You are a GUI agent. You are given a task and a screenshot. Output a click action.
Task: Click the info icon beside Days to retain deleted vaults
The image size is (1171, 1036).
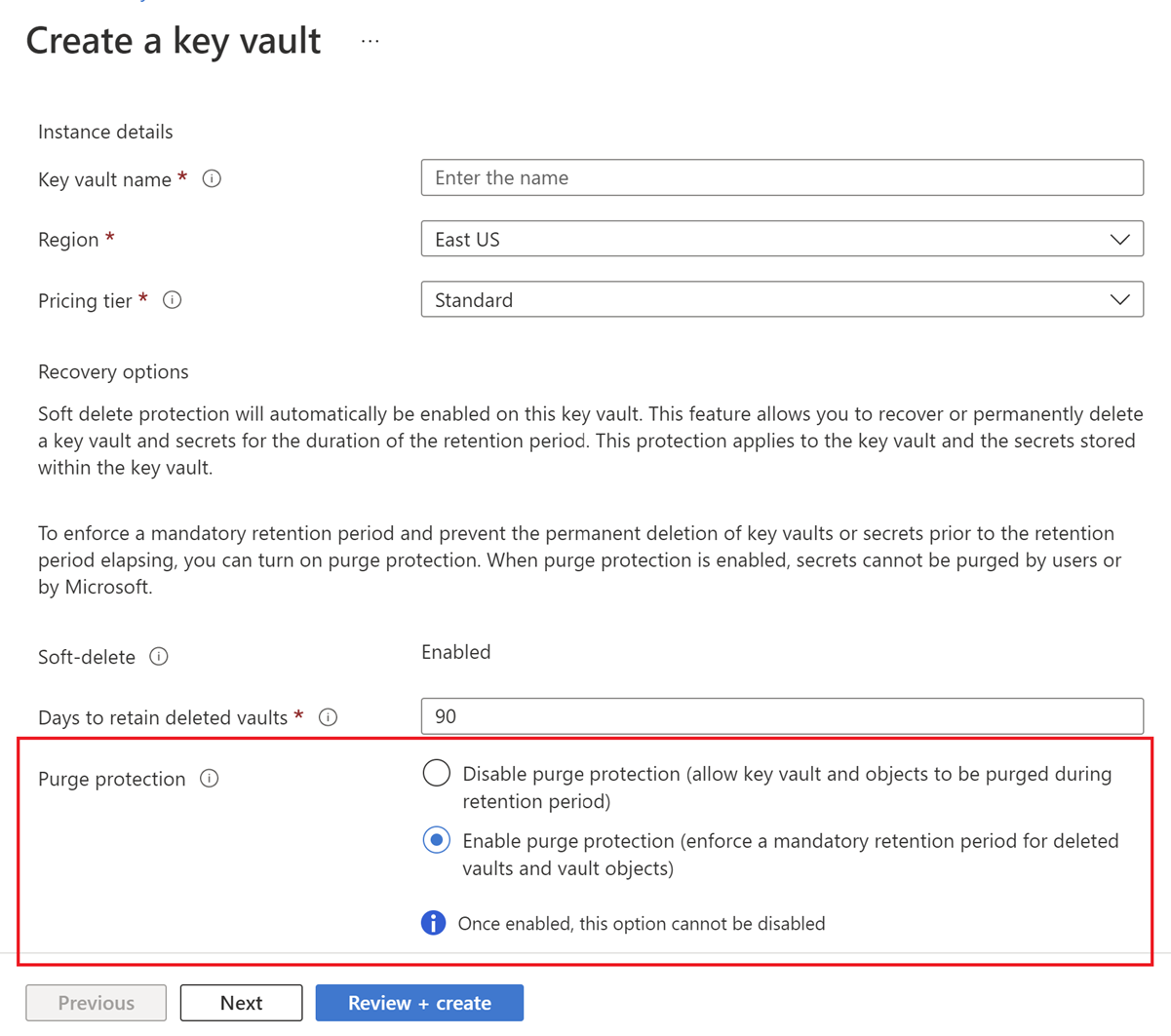329,717
